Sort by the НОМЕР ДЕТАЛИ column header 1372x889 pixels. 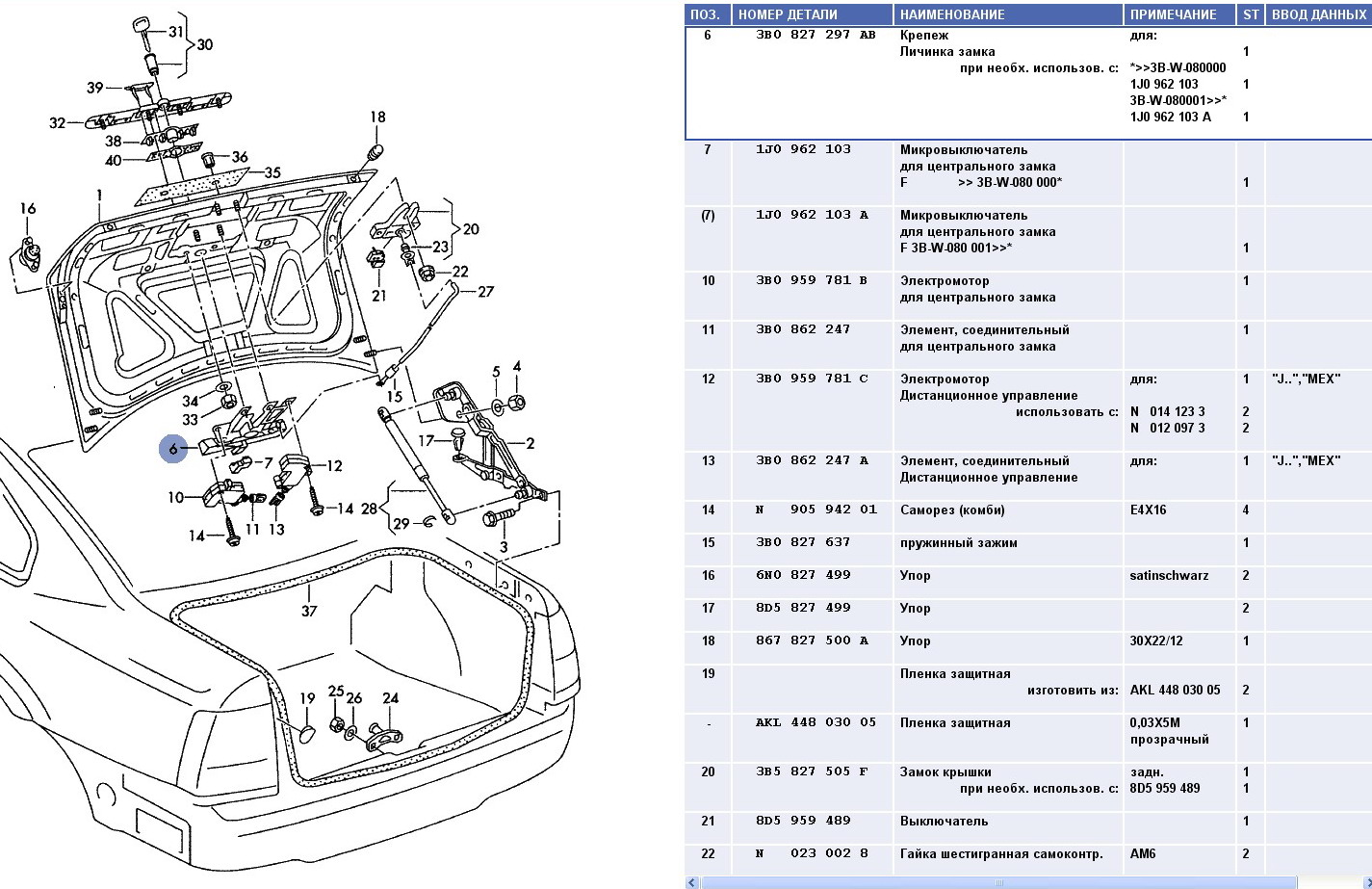coord(814,14)
